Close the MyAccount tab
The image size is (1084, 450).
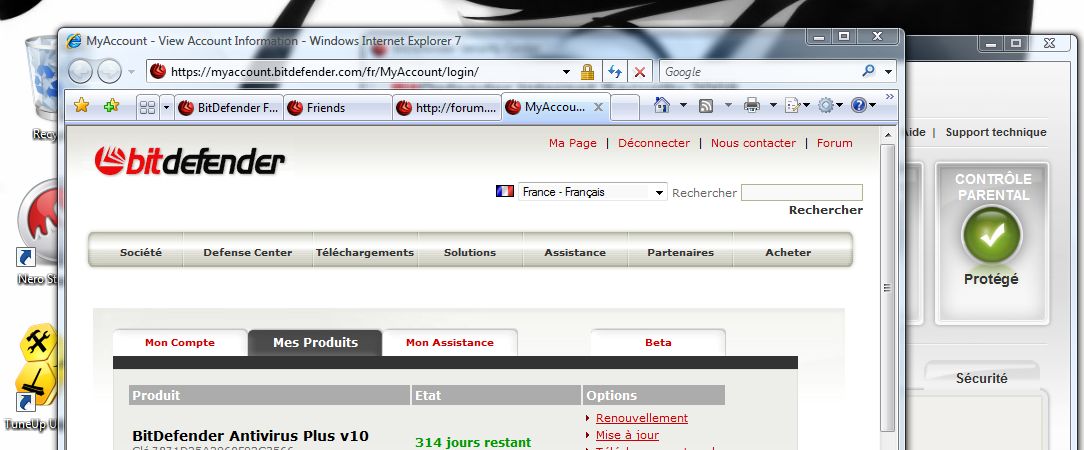tap(599, 107)
